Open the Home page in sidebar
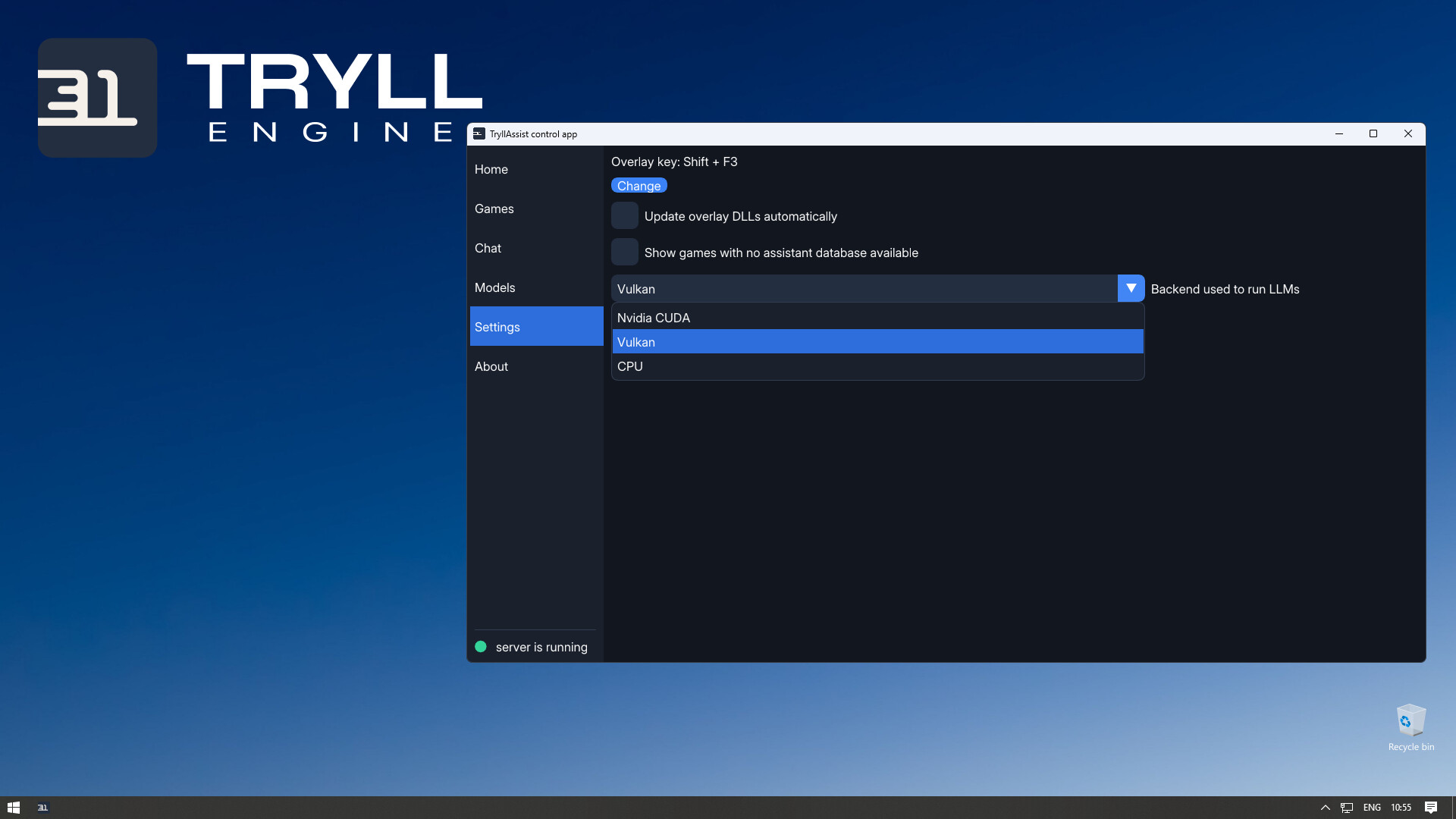 536,169
